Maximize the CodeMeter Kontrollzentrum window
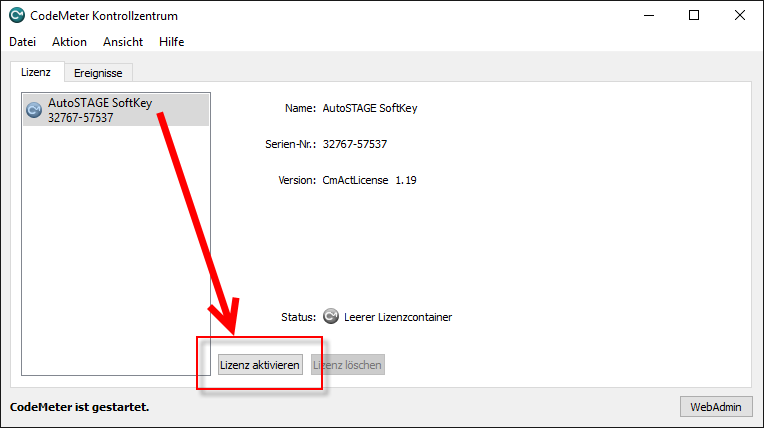This screenshot has width=764, height=428. pyautogui.click(x=694, y=16)
